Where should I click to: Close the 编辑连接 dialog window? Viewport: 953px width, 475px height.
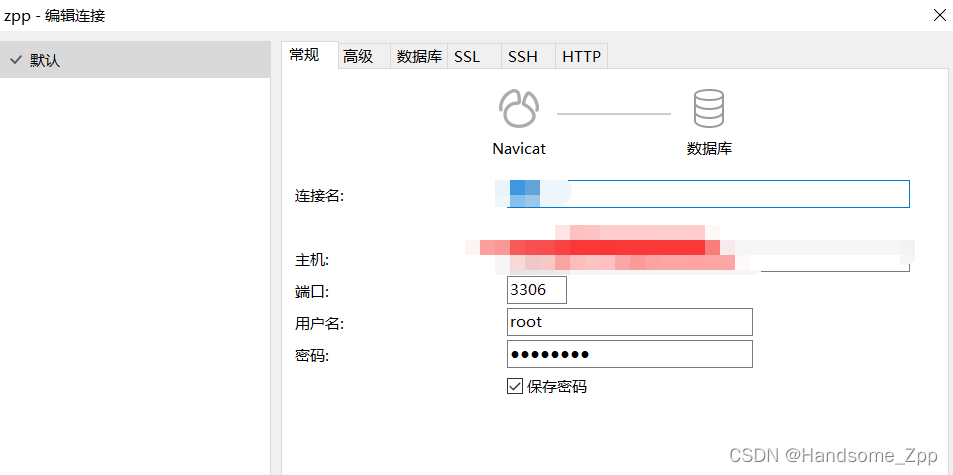click(x=939, y=15)
